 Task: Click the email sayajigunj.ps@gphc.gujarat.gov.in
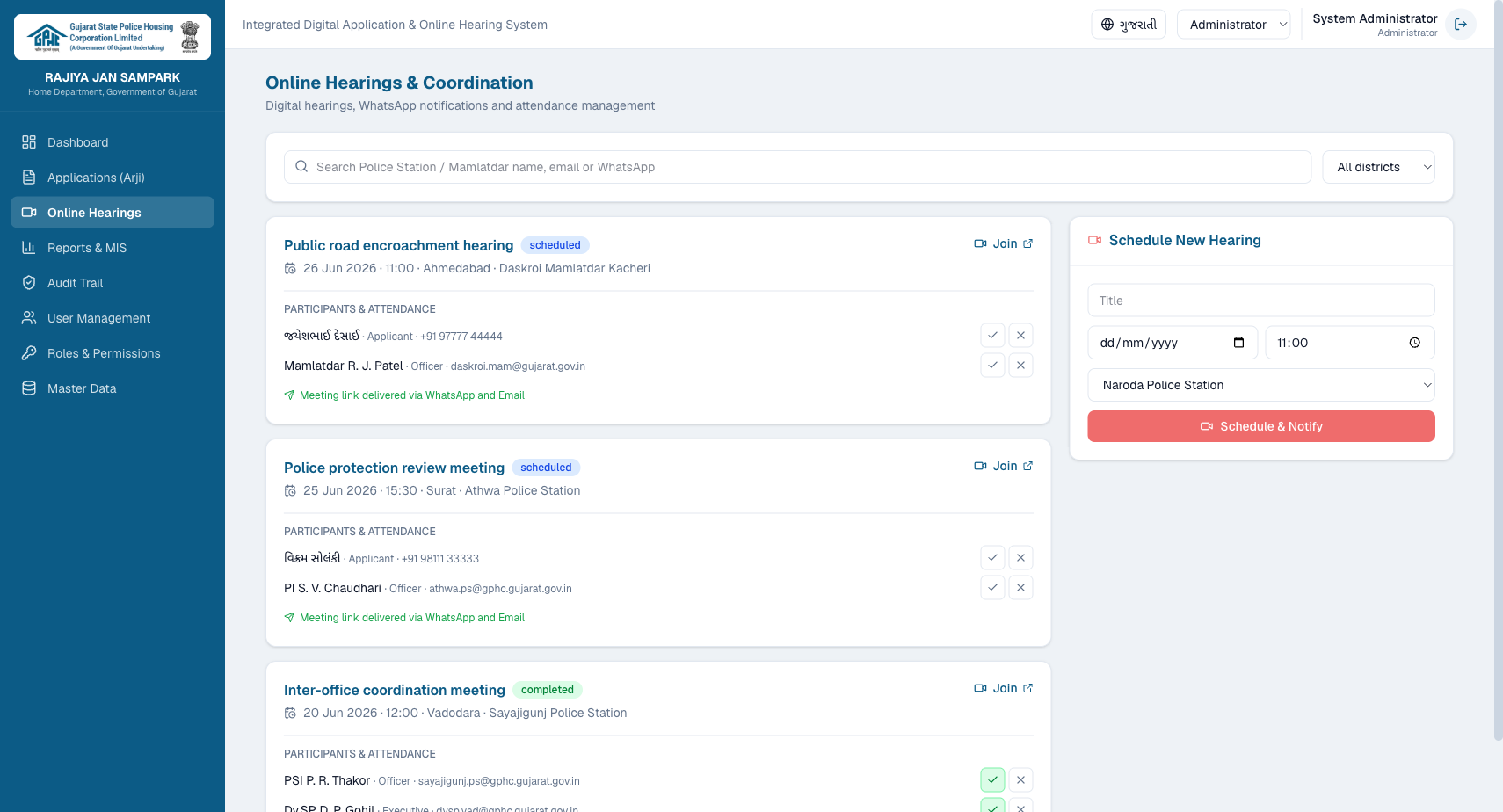click(499, 781)
